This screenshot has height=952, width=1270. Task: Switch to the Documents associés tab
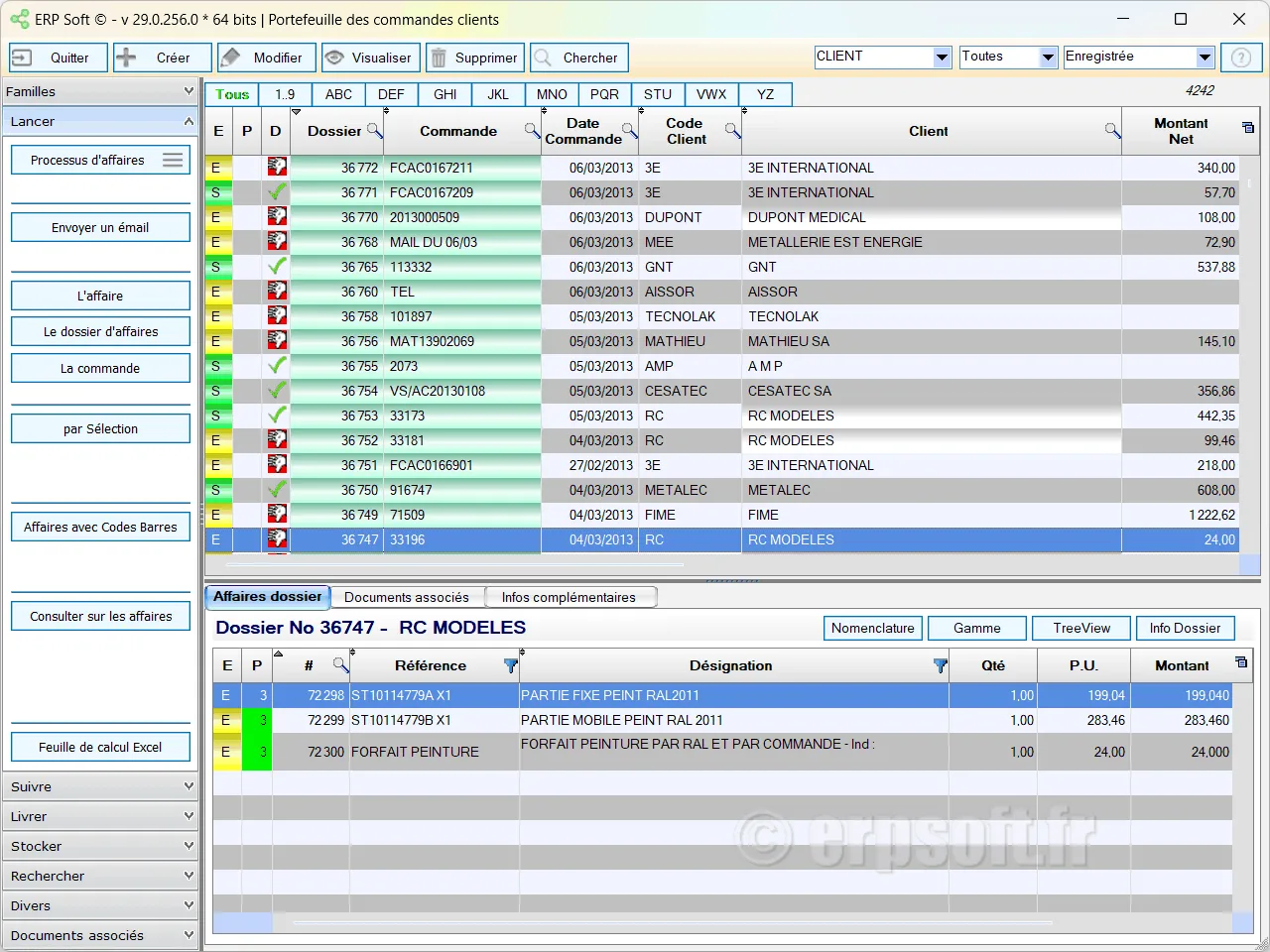point(406,597)
